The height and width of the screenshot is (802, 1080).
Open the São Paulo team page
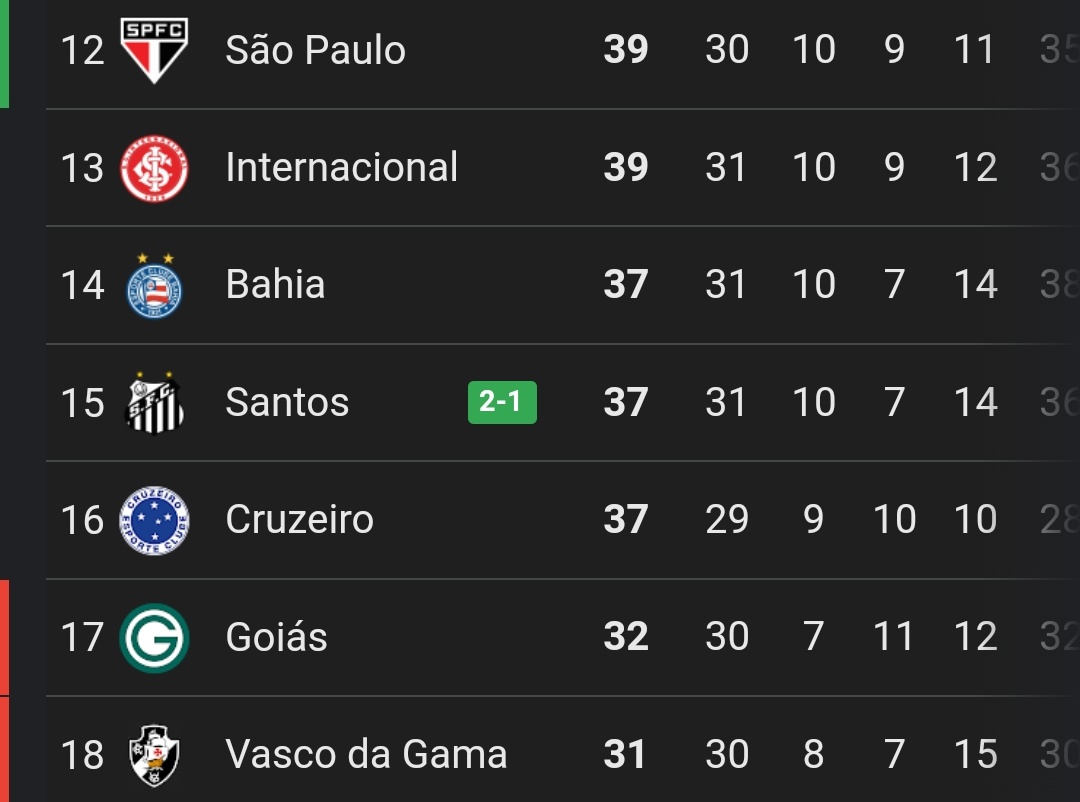(315, 50)
